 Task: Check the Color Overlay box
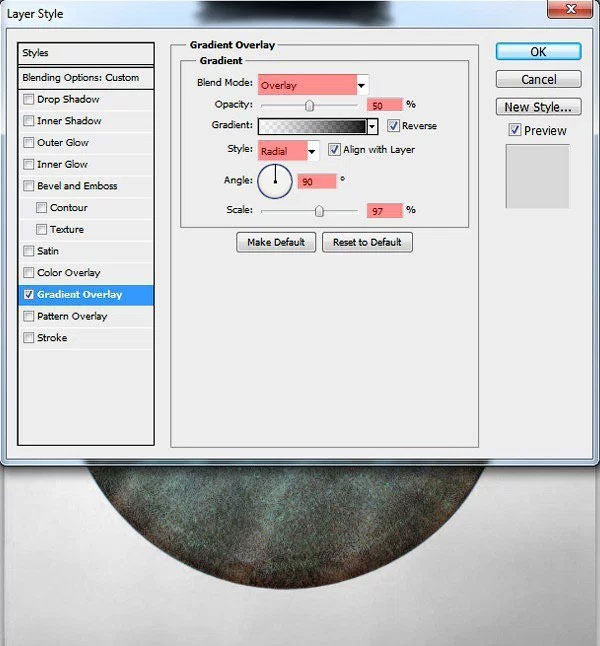[x=28, y=273]
